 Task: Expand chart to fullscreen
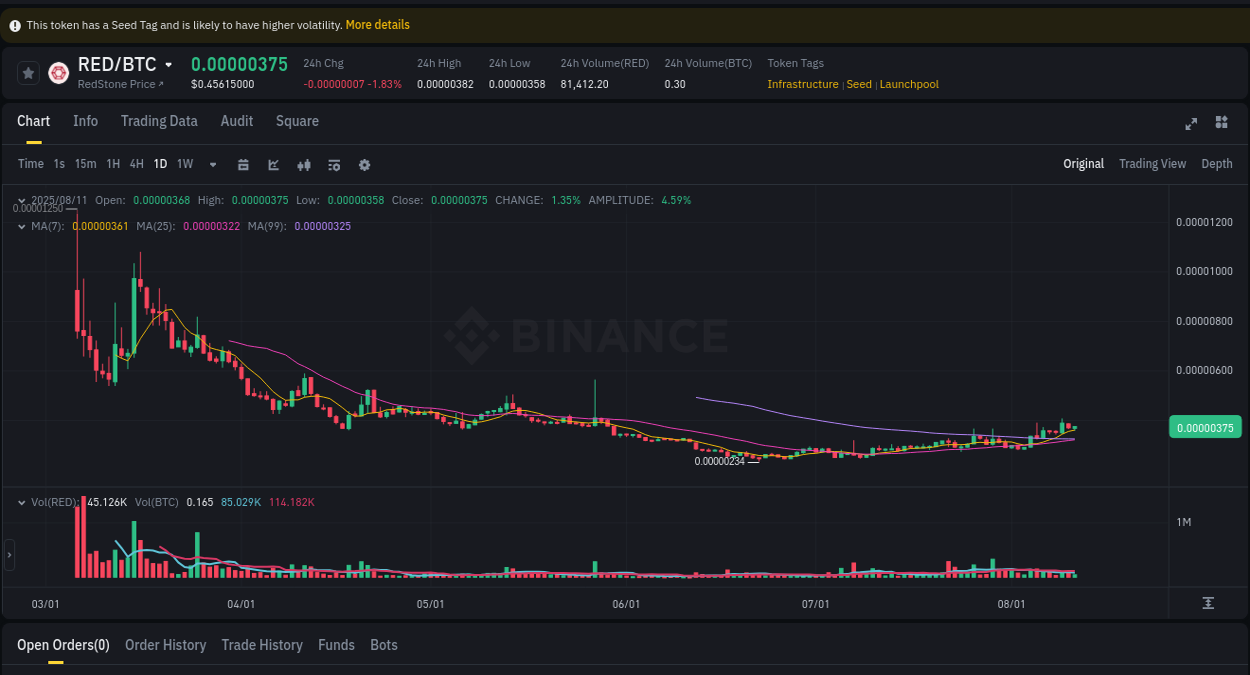[x=1191, y=124]
